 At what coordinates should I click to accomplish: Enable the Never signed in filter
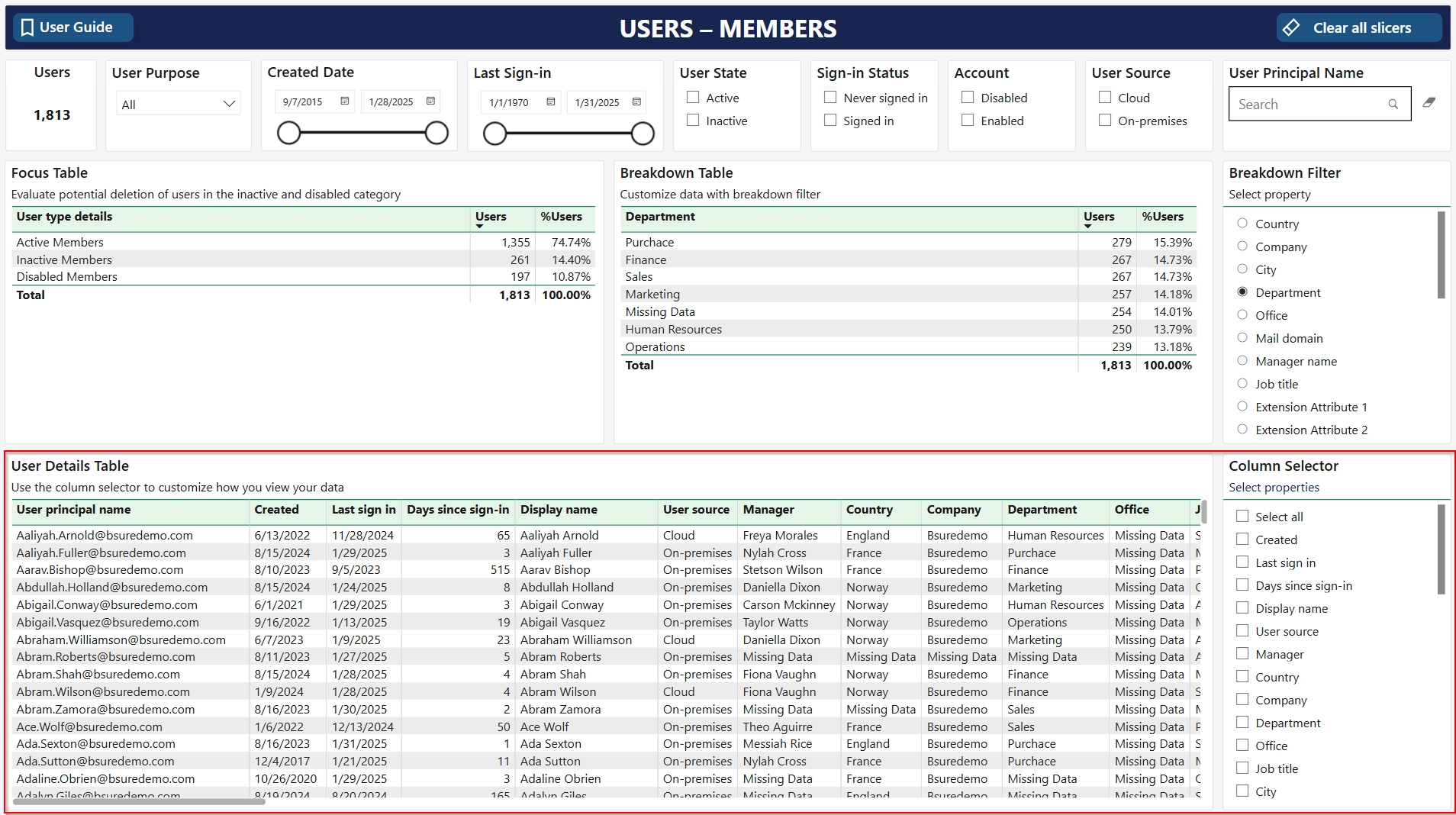point(830,98)
